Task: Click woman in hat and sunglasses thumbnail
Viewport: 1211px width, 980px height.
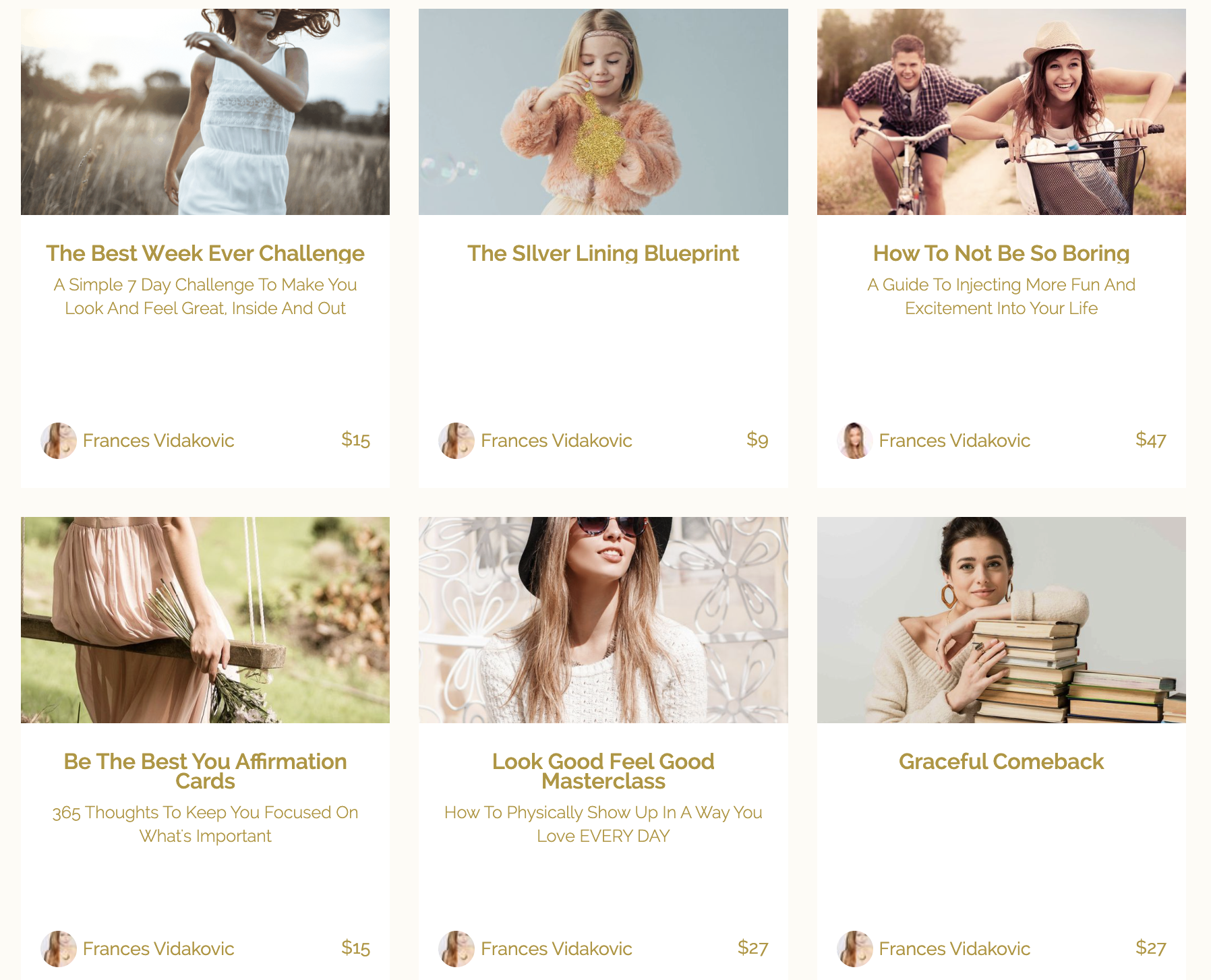Action: [603, 620]
